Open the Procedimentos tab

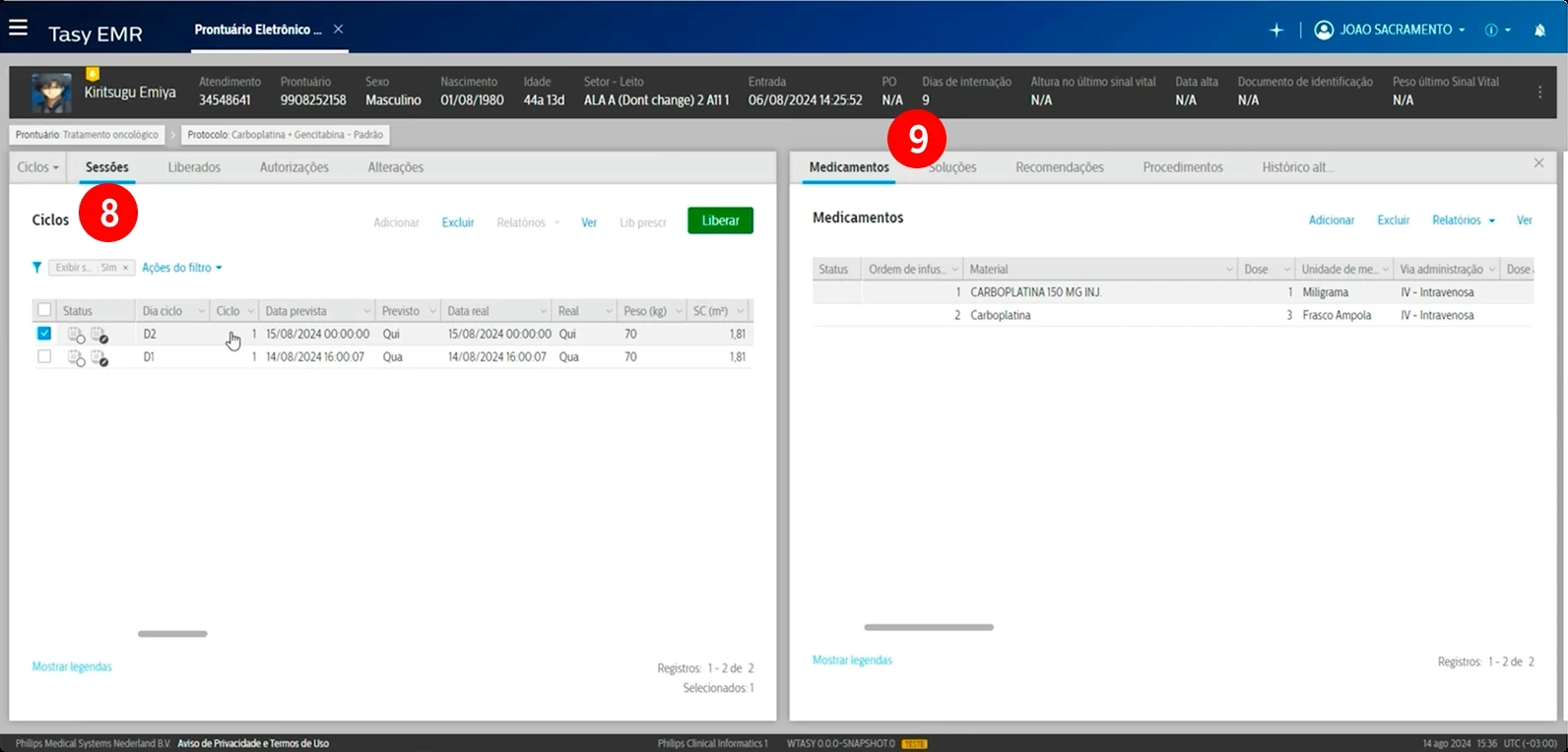click(x=1183, y=167)
